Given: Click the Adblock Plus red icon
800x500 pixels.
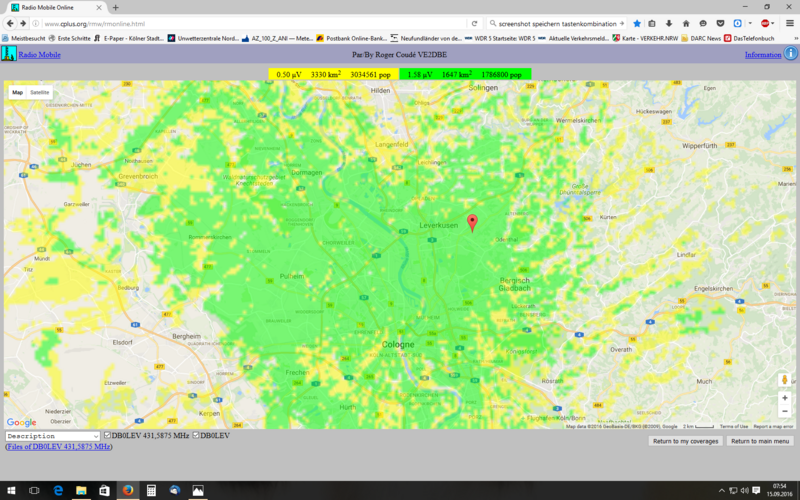Looking at the screenshot, I should (765, 23).
